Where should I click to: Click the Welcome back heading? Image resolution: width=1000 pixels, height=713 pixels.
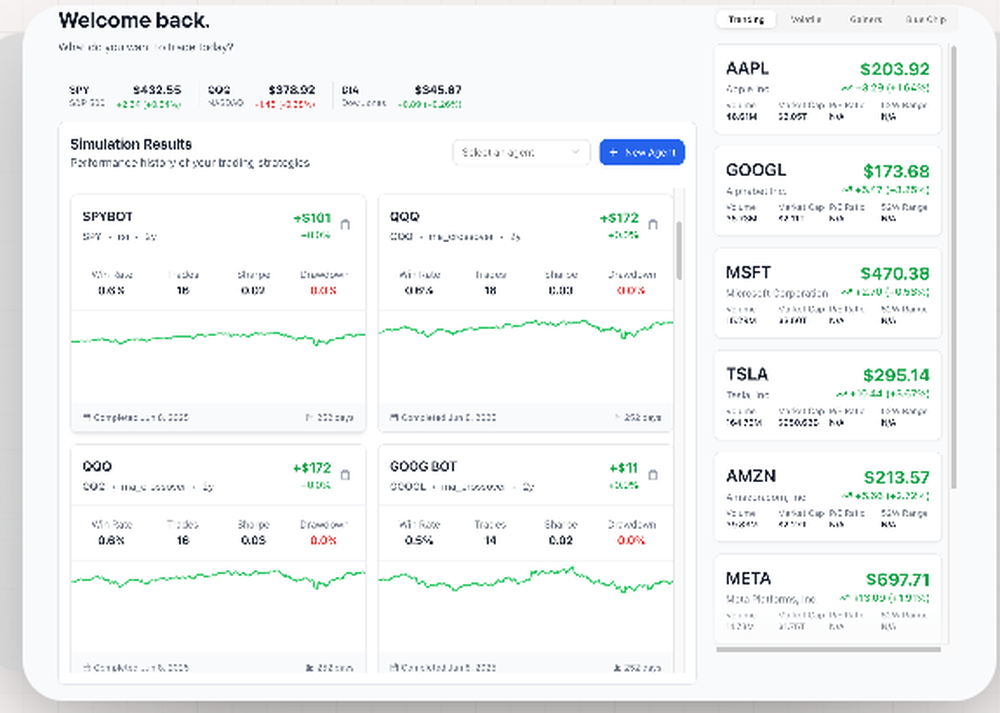point(134,20)
